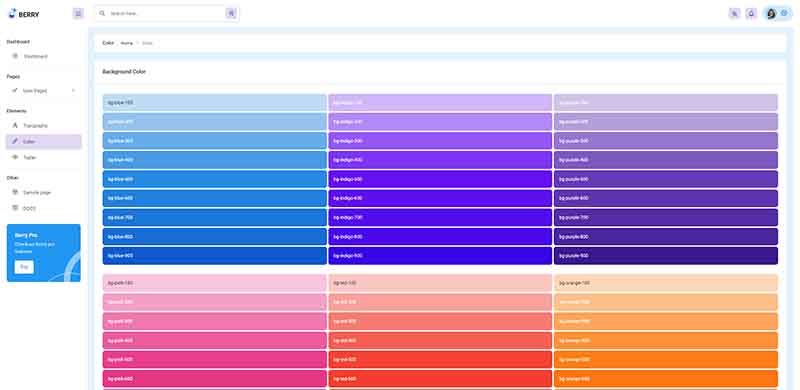Open the Typography menu item
800x390 pixels.
tap(44, 125)
